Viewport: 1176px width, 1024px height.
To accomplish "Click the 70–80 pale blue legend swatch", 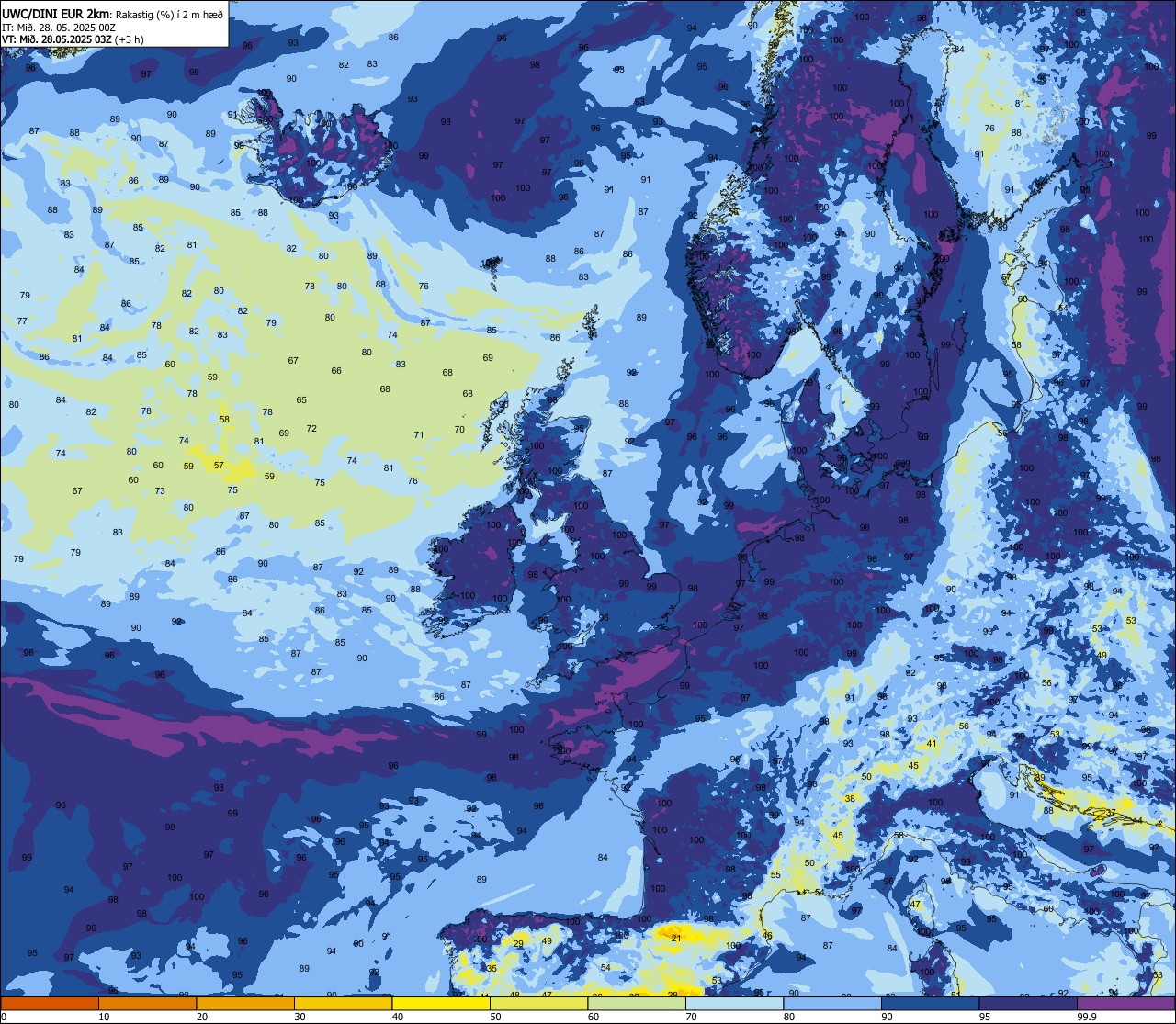I will 734,1003.
